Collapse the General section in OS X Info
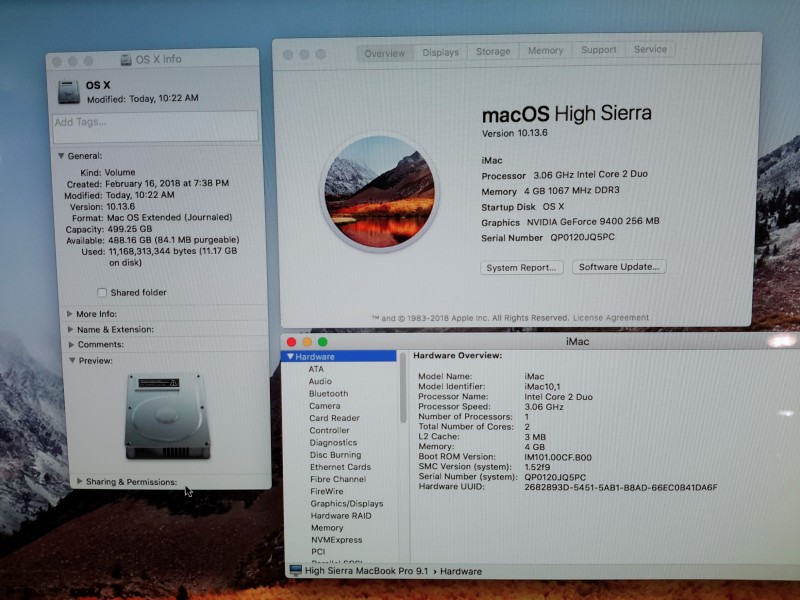 (x=61, y=156)
